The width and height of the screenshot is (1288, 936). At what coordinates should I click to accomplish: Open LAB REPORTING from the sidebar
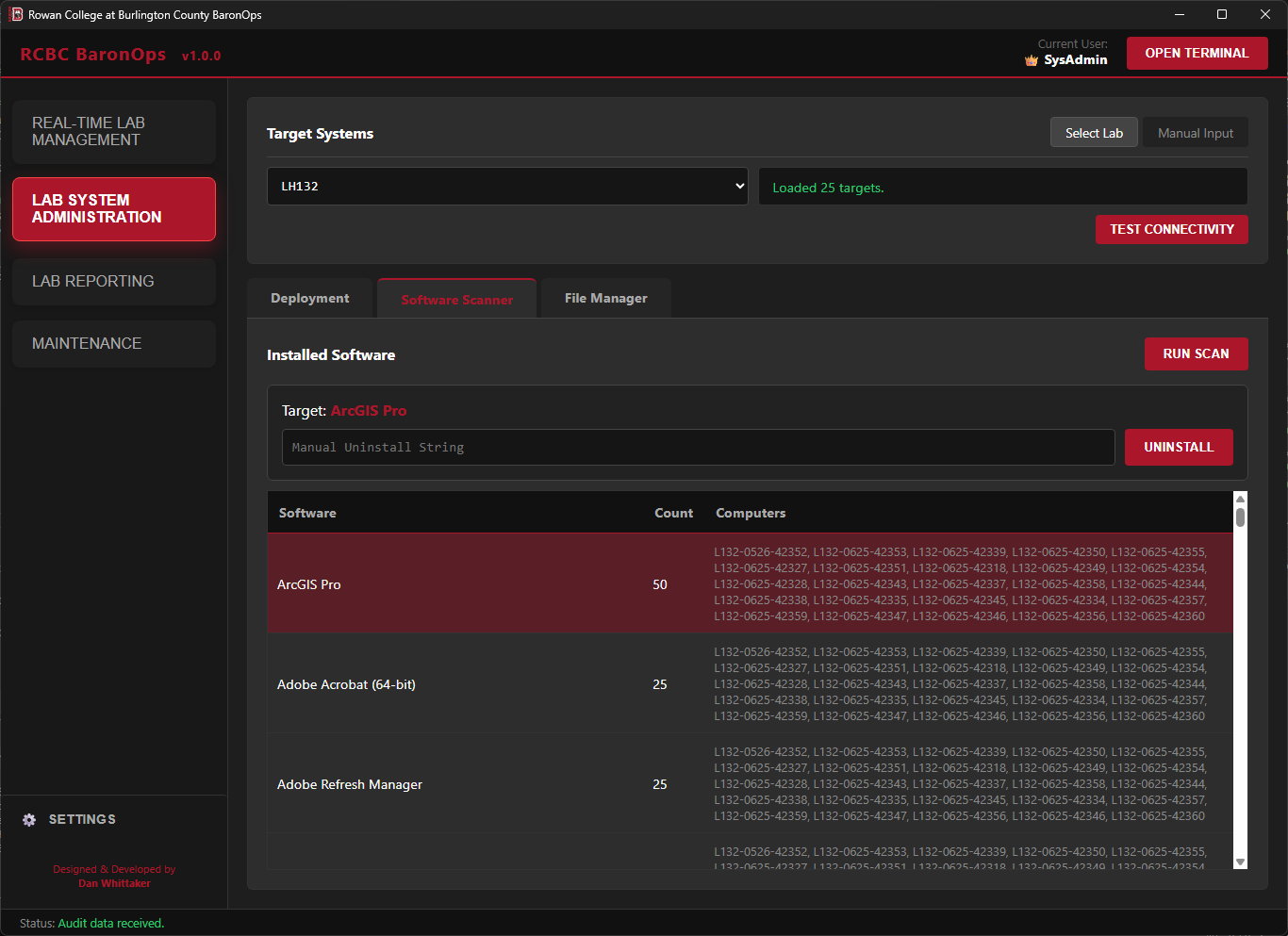tap(114, 281)
